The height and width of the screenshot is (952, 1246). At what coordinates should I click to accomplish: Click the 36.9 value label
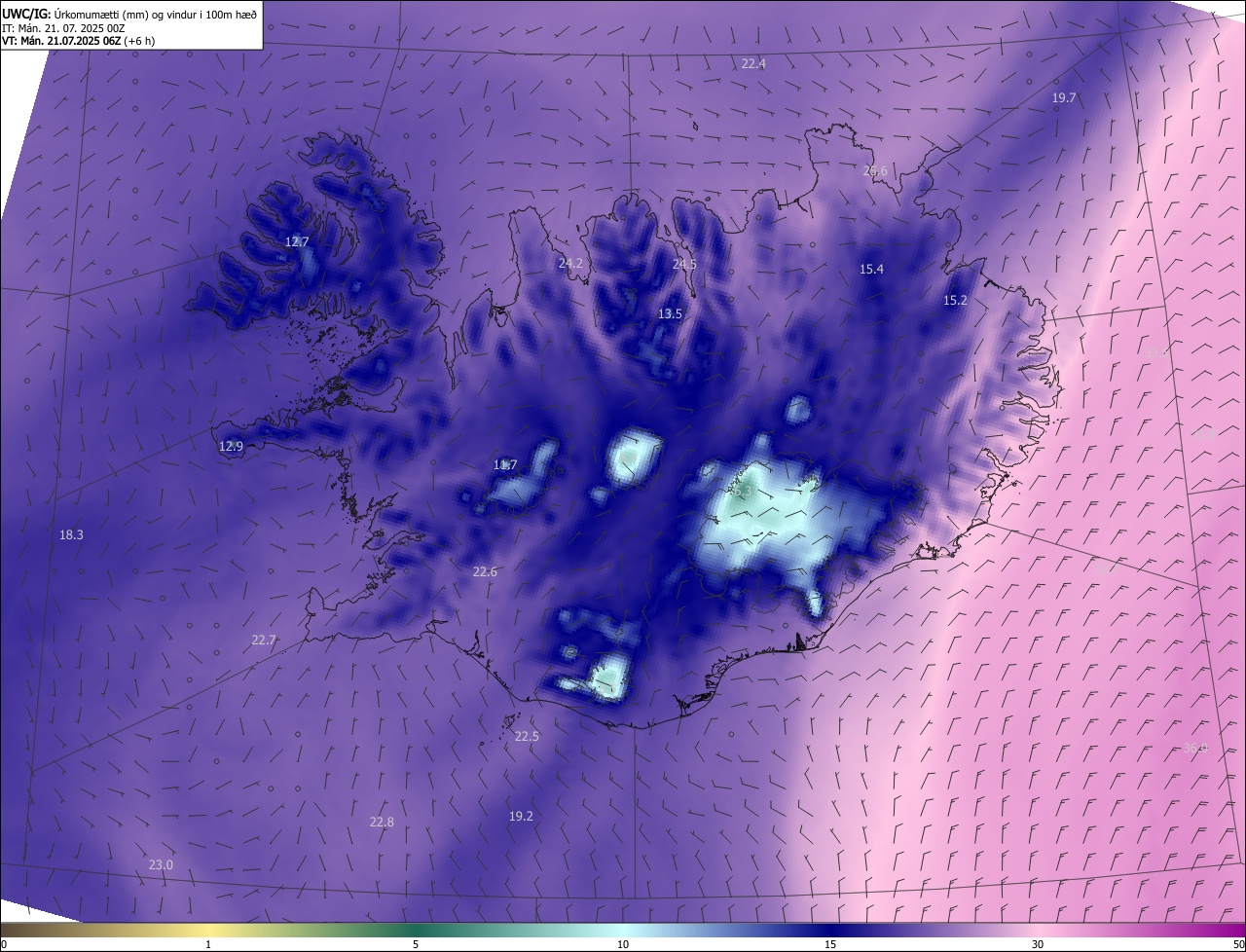click(1195, 748)
